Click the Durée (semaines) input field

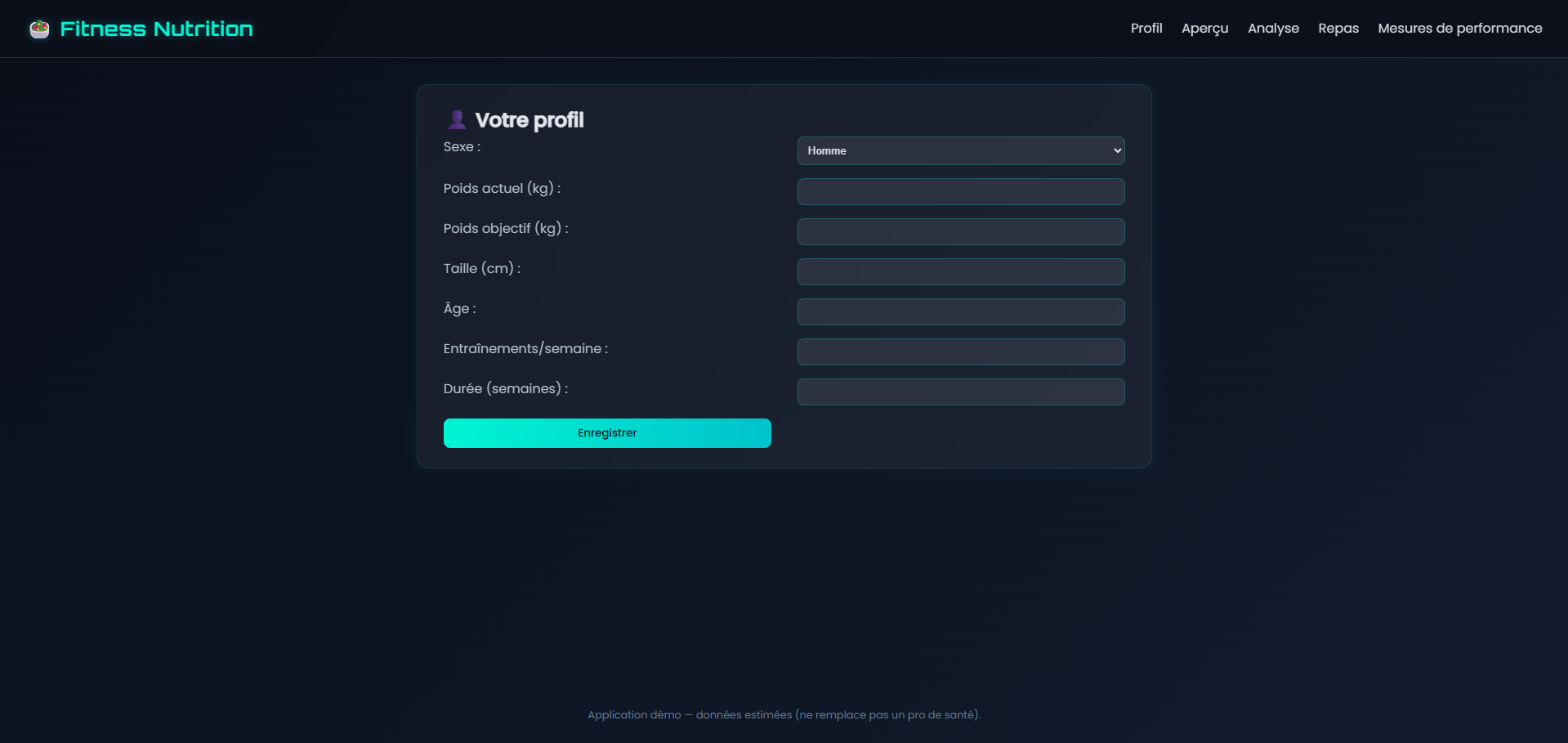point(960,392)
